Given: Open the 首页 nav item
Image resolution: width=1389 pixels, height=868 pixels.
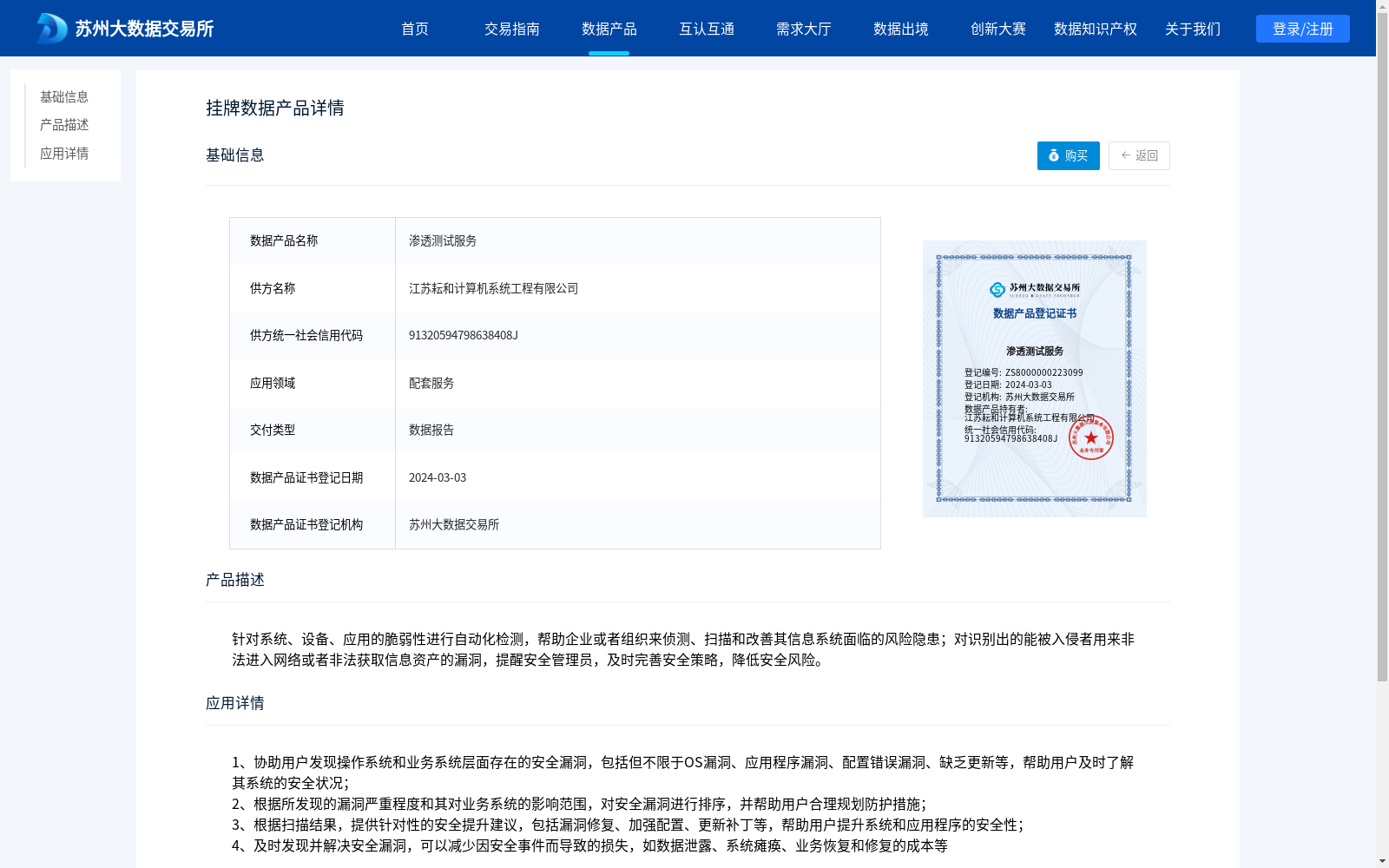Looking at the screenshot, I should coord(415,29).
